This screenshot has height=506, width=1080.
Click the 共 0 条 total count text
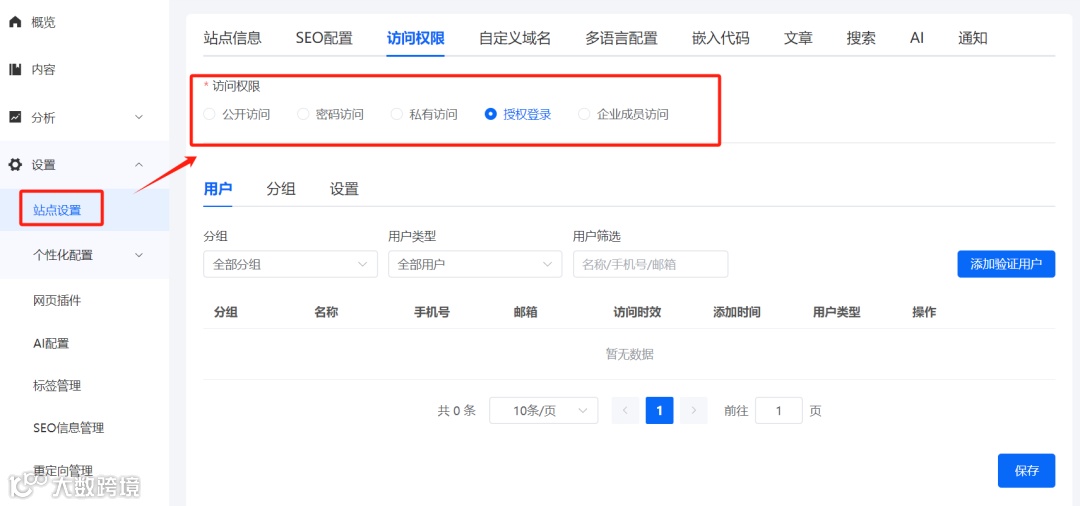coord(457,411)
